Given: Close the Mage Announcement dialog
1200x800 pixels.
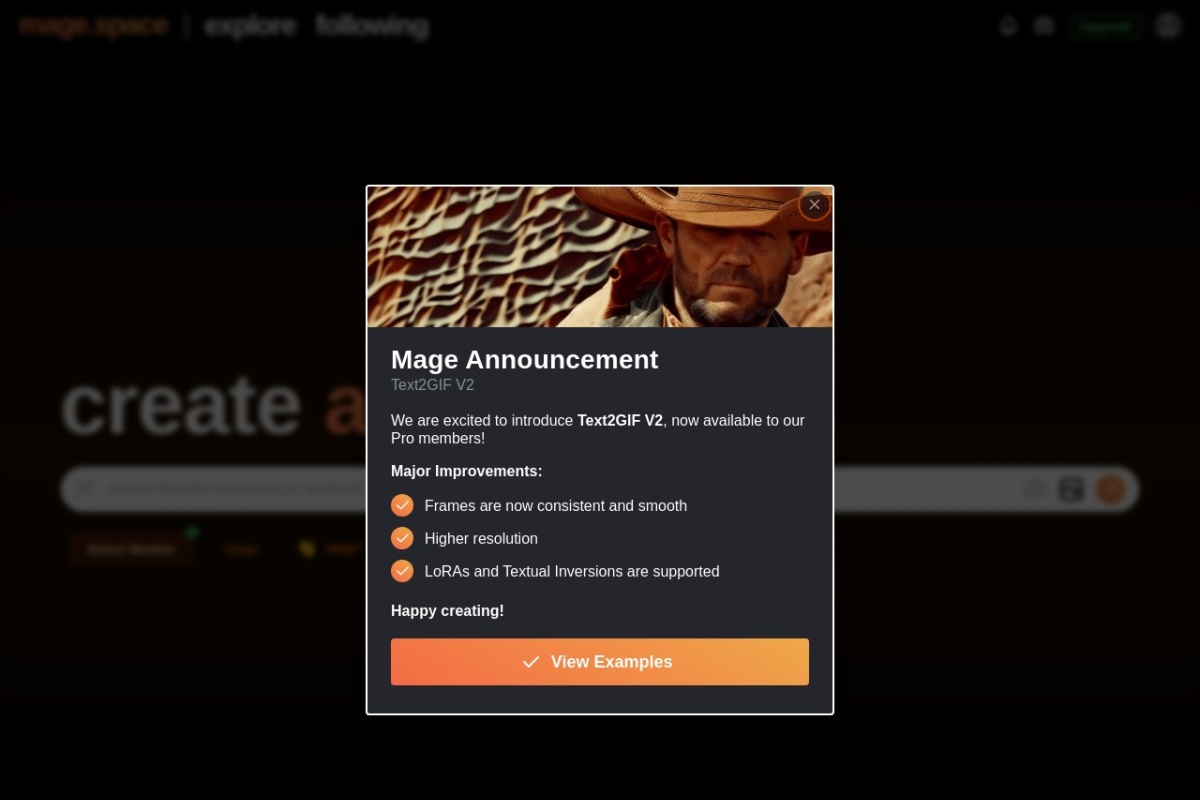Looking at the screenshot, I should point(814,205).
